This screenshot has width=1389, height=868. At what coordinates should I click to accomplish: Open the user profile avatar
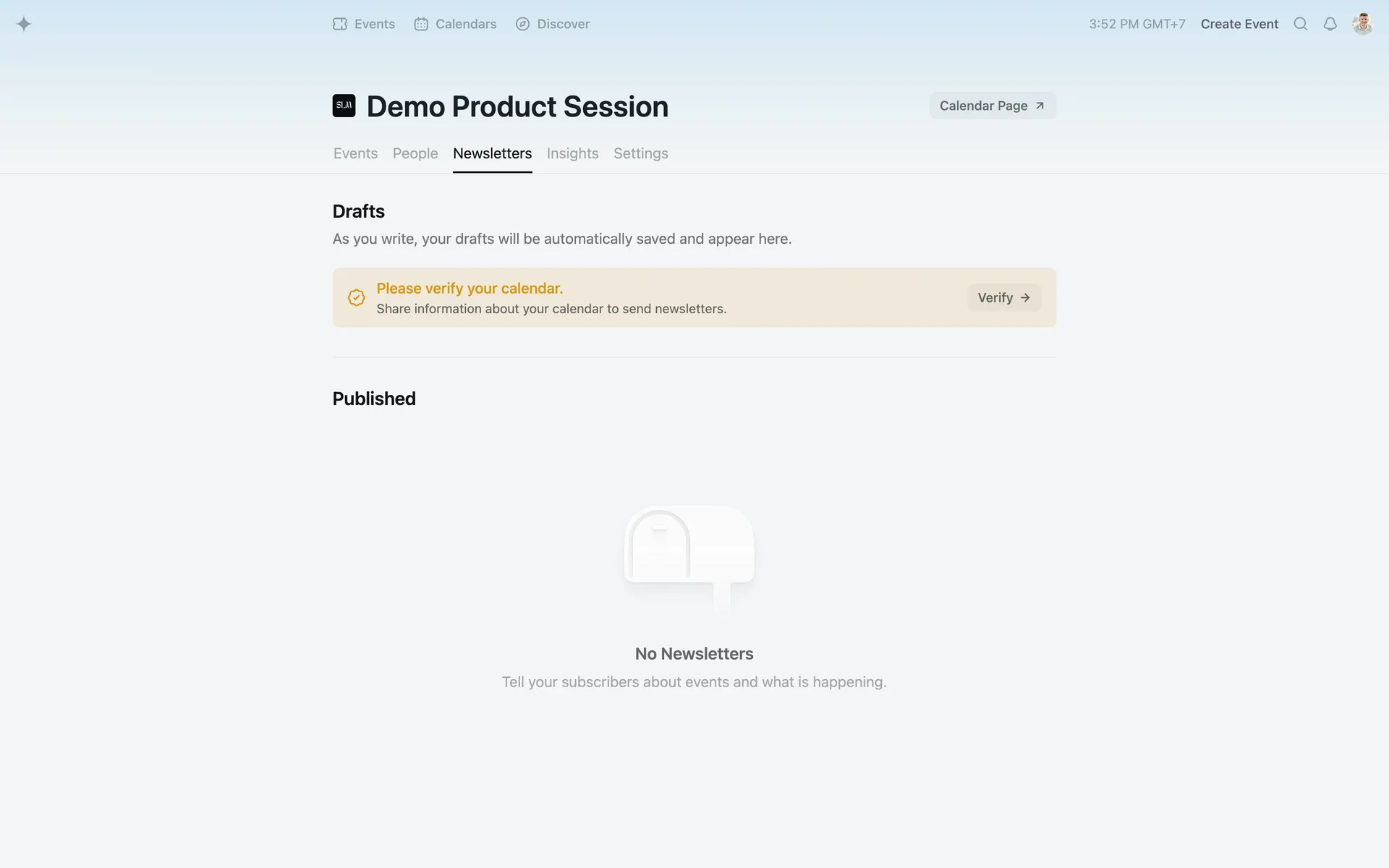coord(1362,24)
